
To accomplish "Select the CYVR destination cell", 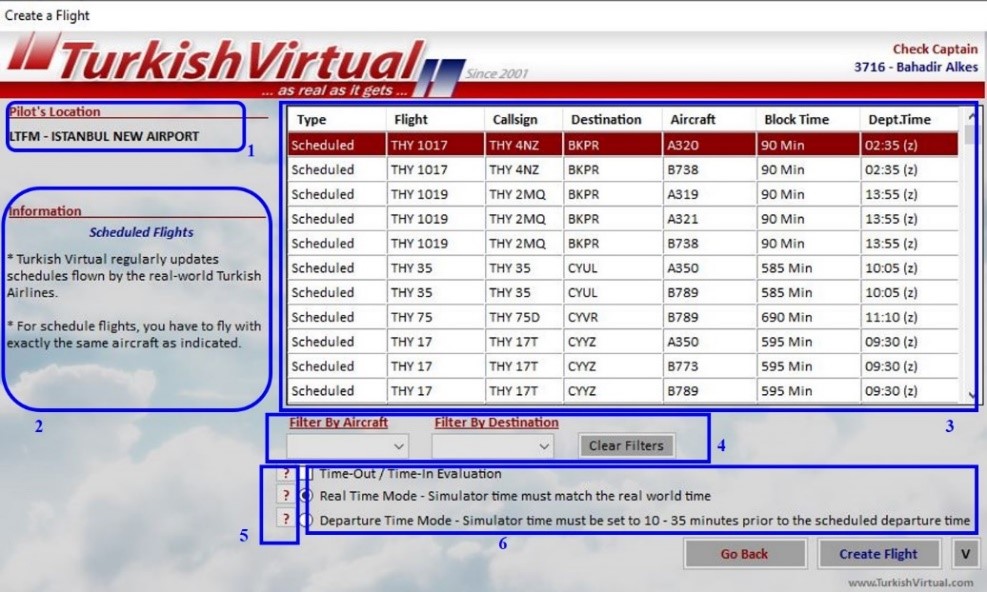I will click(612, 317).
